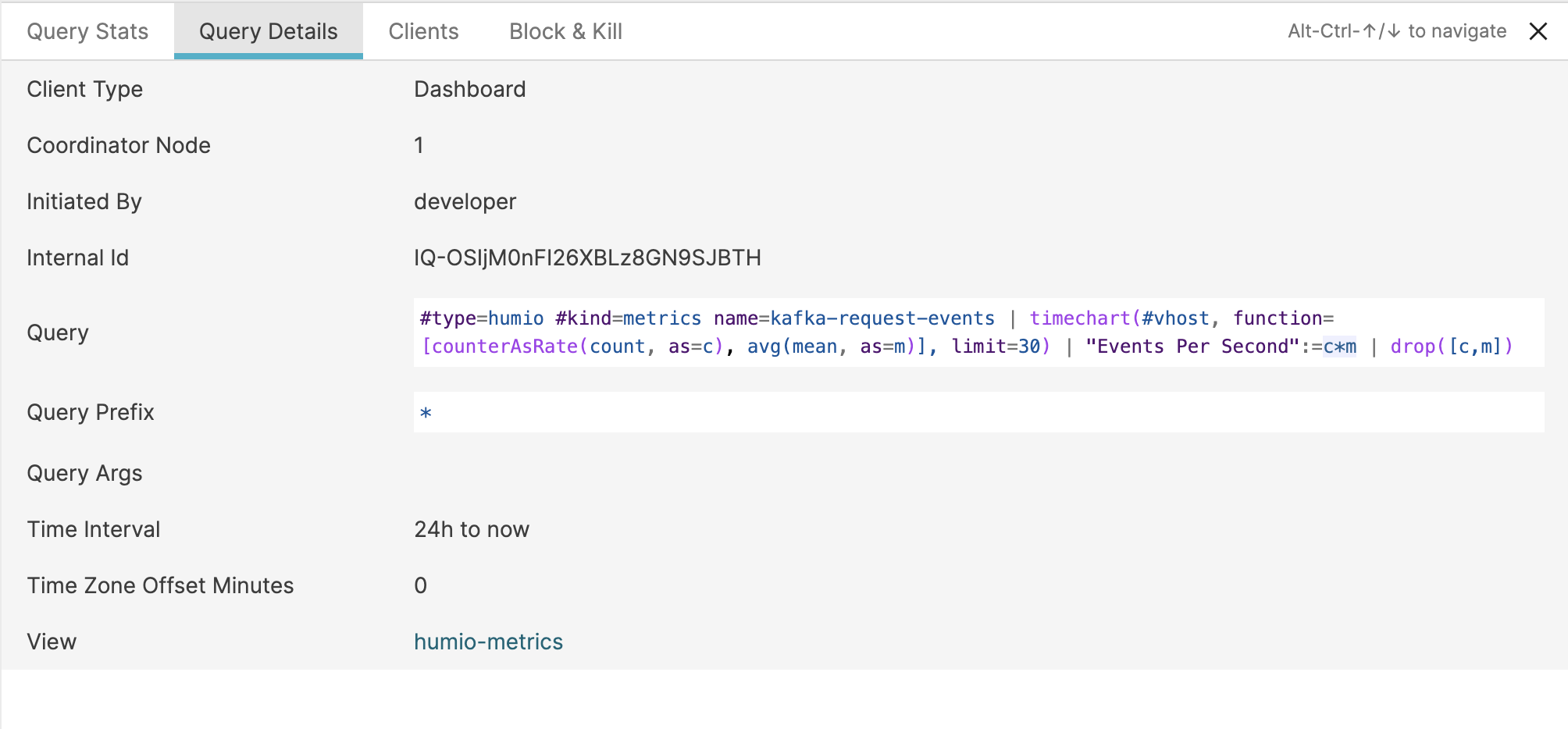This screenshot has width=1568, height=729.
Task: Select the developer Initiated By value
Action: [465, 201]
